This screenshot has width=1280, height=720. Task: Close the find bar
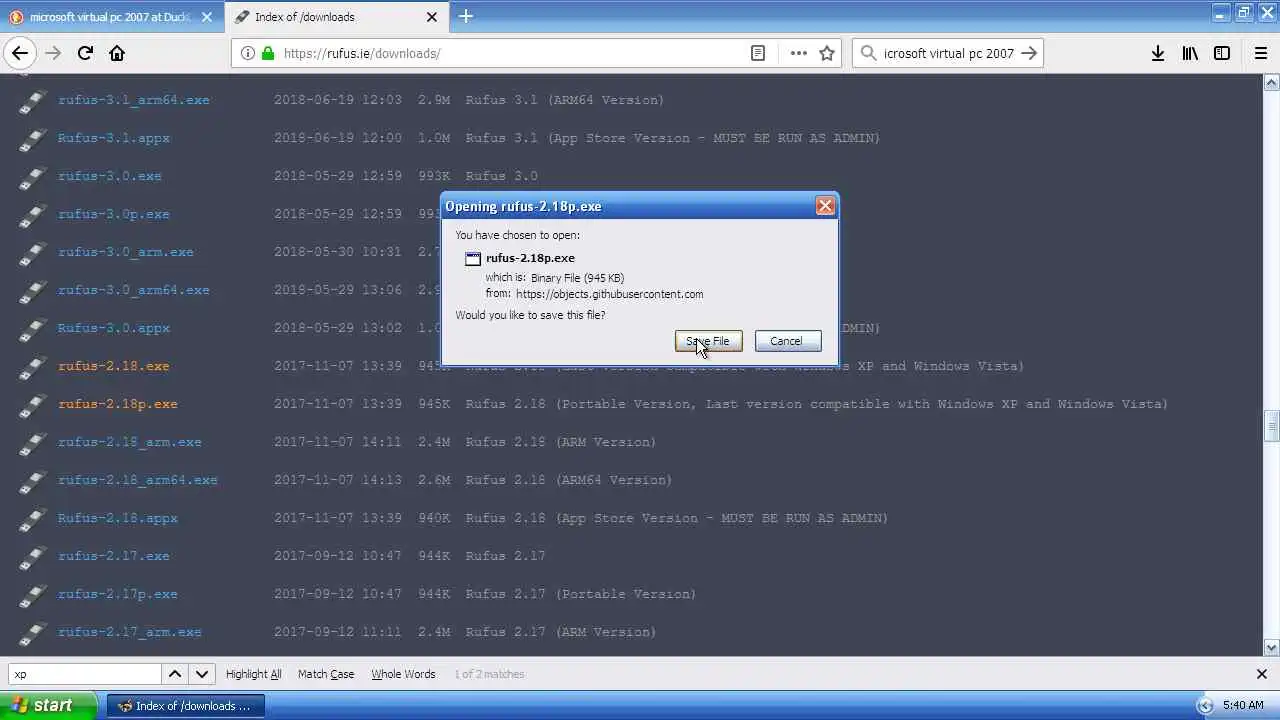[1261, 674]
